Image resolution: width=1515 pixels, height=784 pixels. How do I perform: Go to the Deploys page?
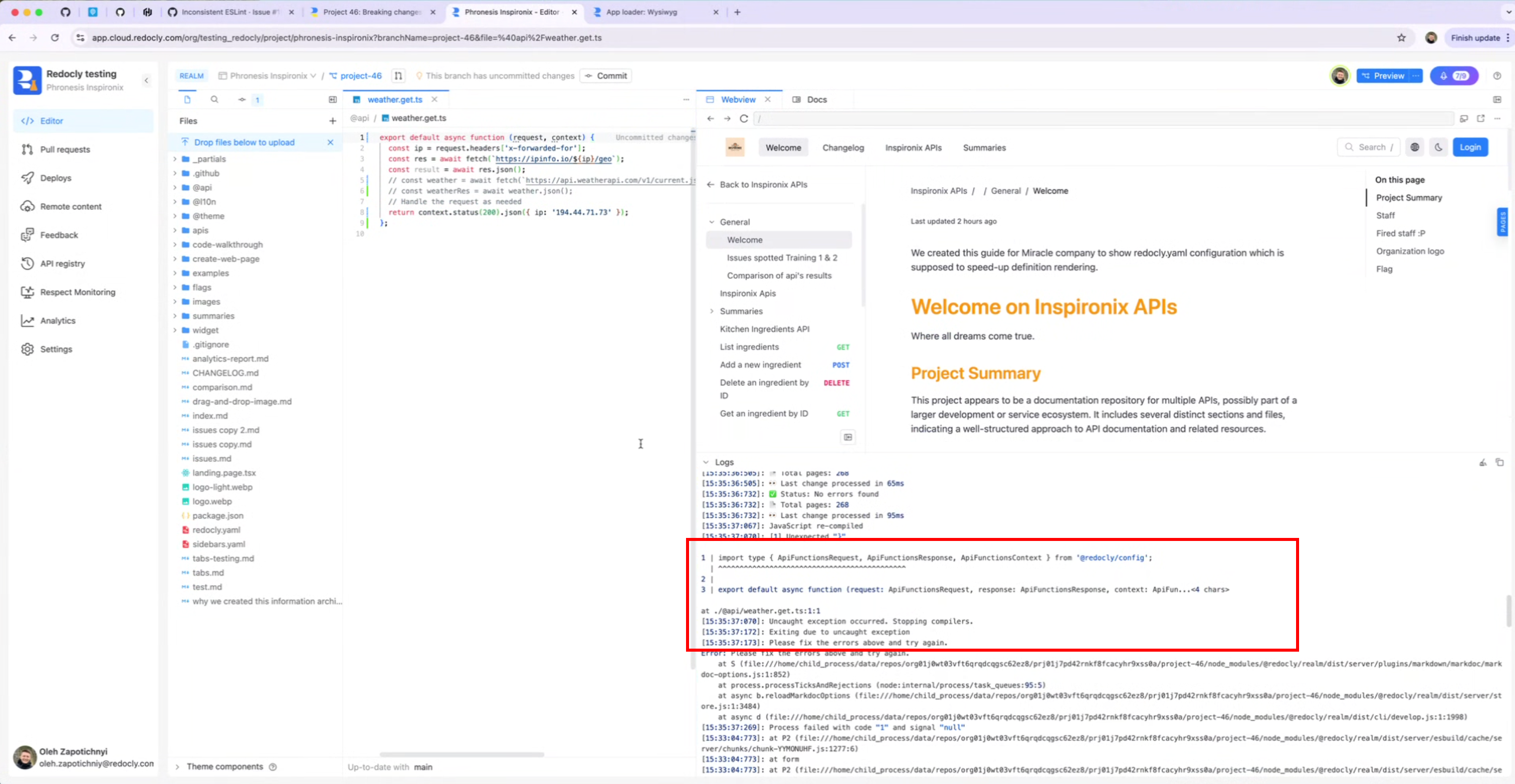(x=83, y=178)
